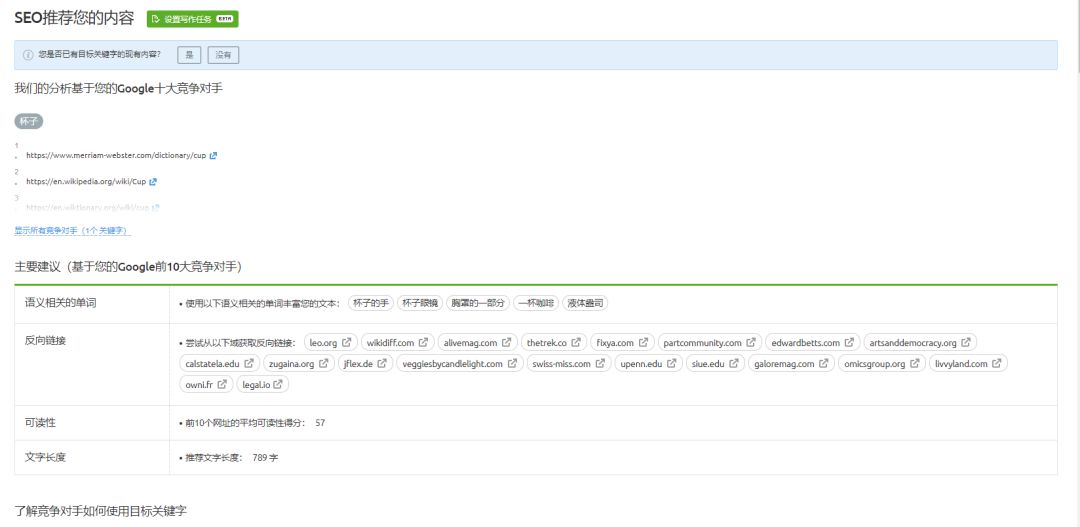This screenshot has width=1080, height=527.
Task: Open external link icon for en.wikipedia.org URL
Action: pos(153,182)
